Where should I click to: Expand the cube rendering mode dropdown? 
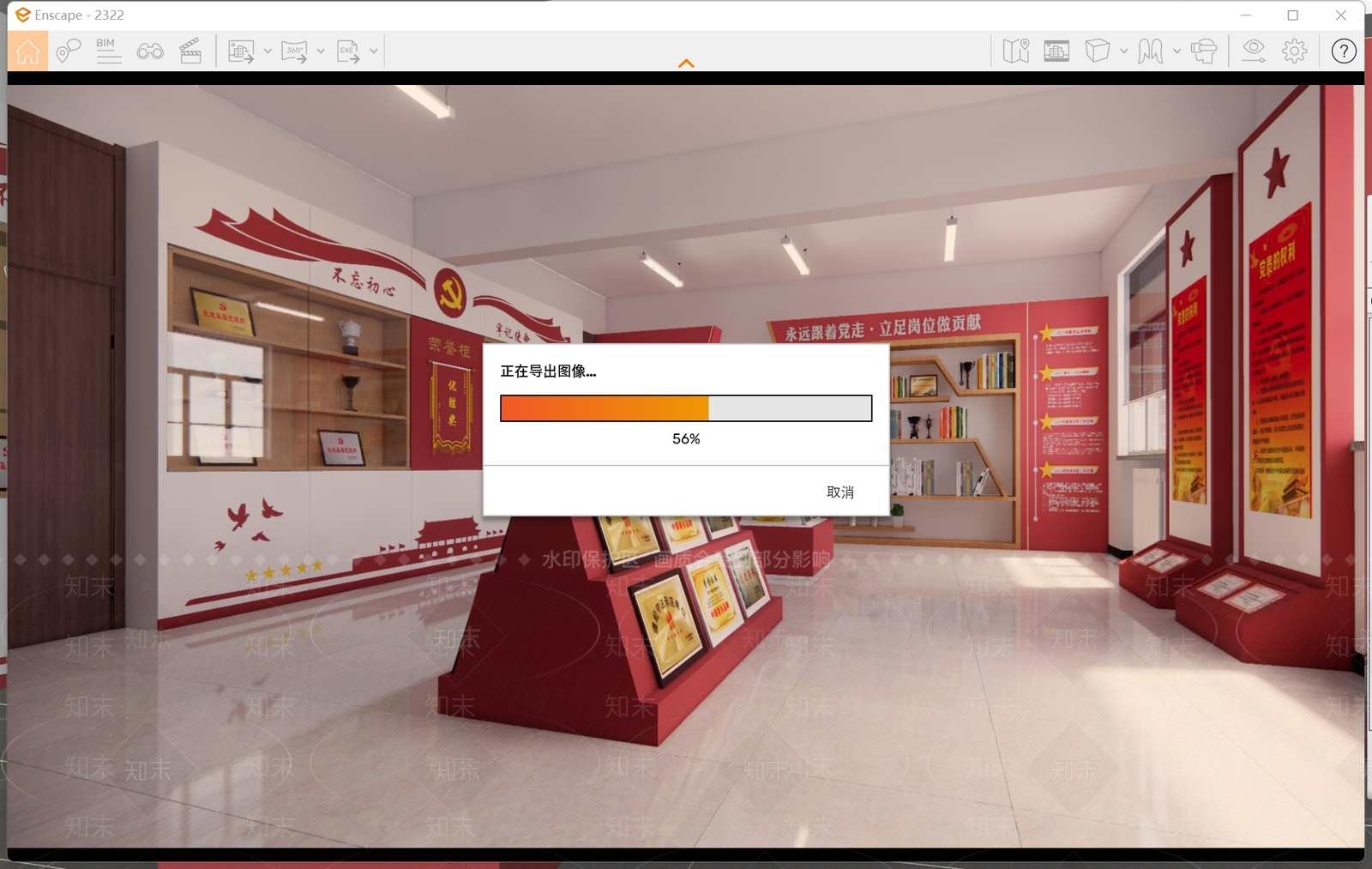1123,51
